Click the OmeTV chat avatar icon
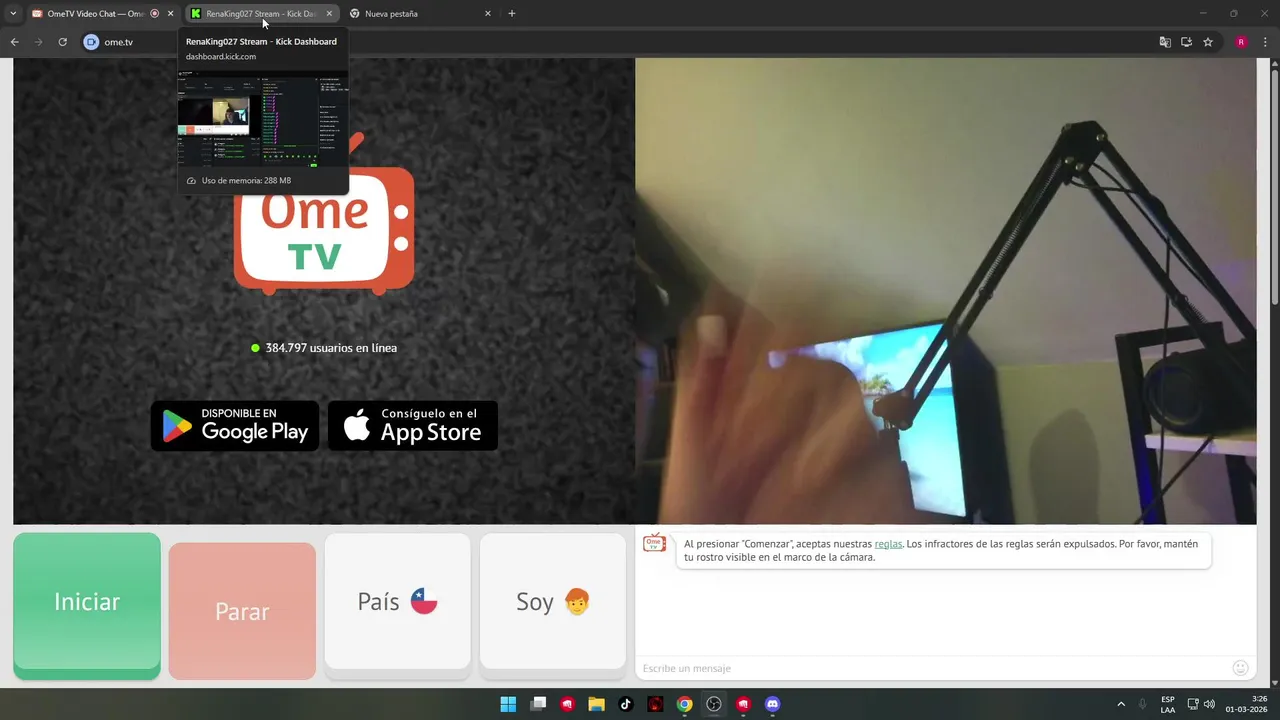Screen dimensions: 1280x720 tap(654, 543)
